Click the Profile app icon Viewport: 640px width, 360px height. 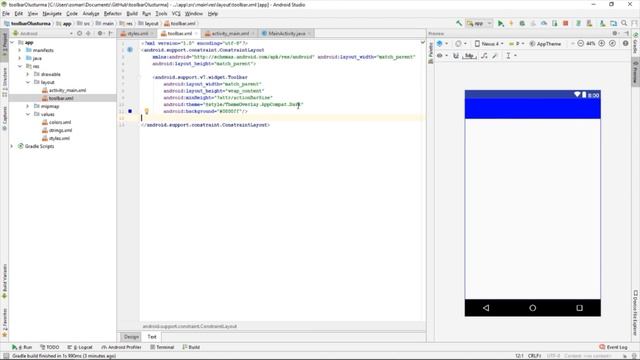(544, 24)
